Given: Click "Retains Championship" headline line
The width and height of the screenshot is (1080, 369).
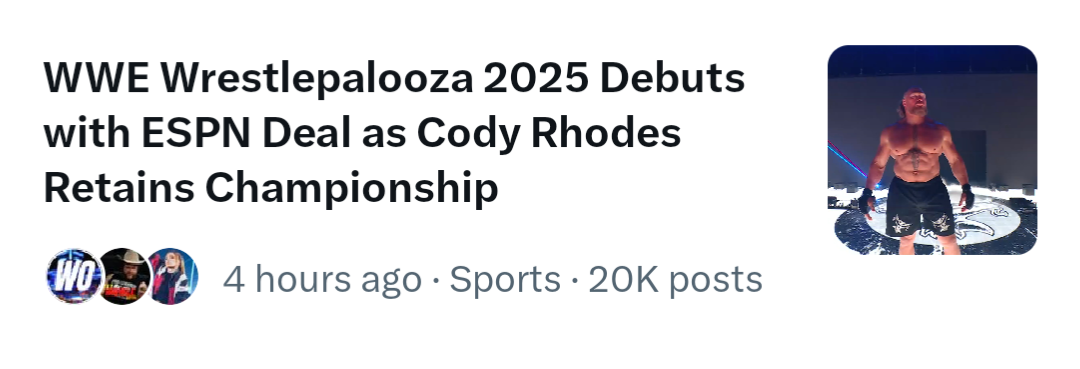Looking at the screenshot, I should 271,187.
